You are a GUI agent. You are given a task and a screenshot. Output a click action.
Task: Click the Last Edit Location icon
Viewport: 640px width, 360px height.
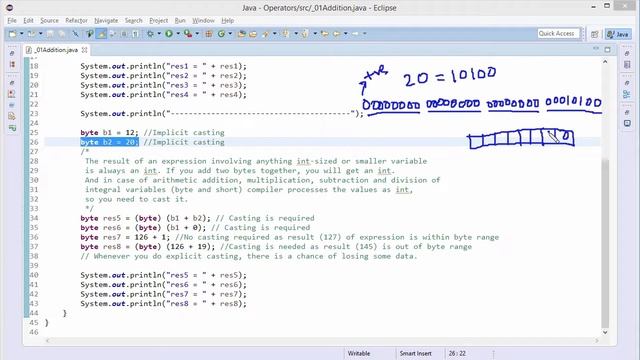pos(324,34)
